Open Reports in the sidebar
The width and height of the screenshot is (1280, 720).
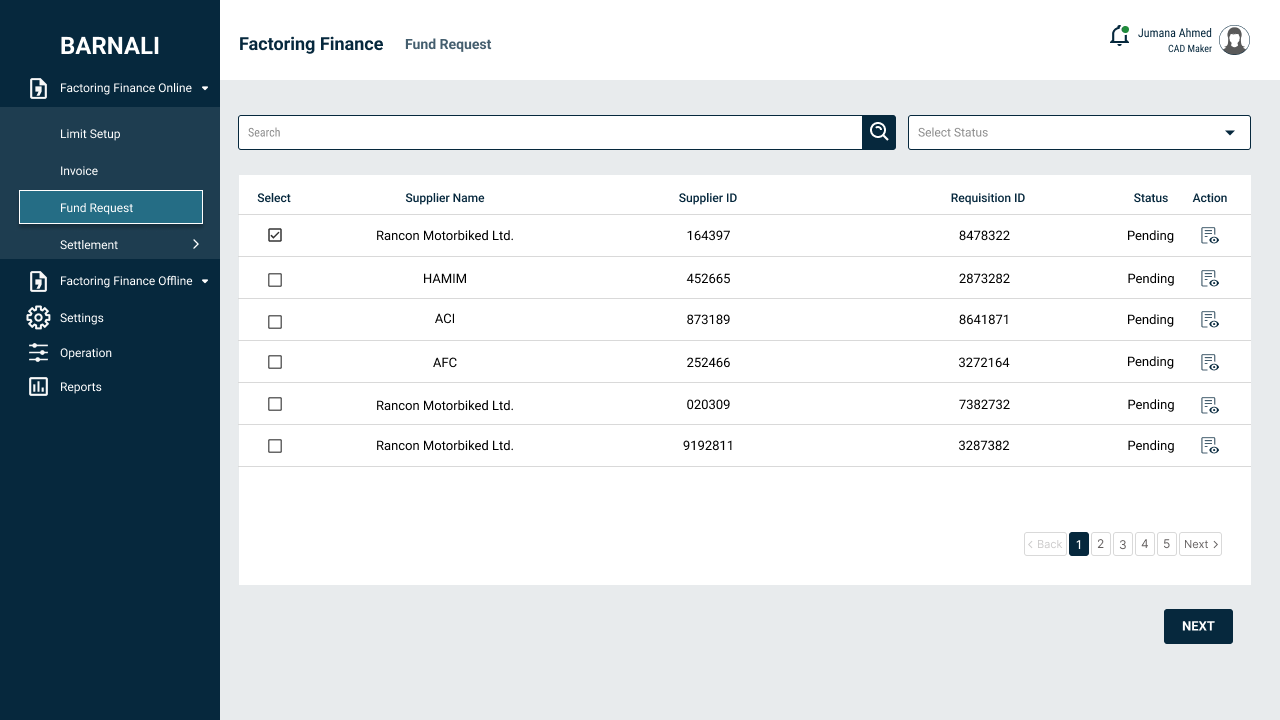tap(81, 387)
